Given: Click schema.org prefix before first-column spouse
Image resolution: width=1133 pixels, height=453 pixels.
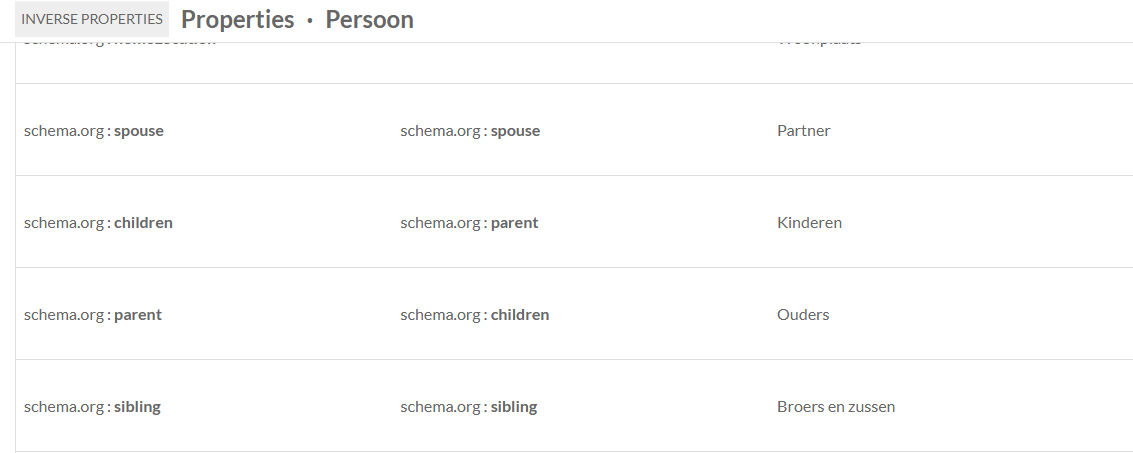Looking at the screenshot, I should point(64,131).
